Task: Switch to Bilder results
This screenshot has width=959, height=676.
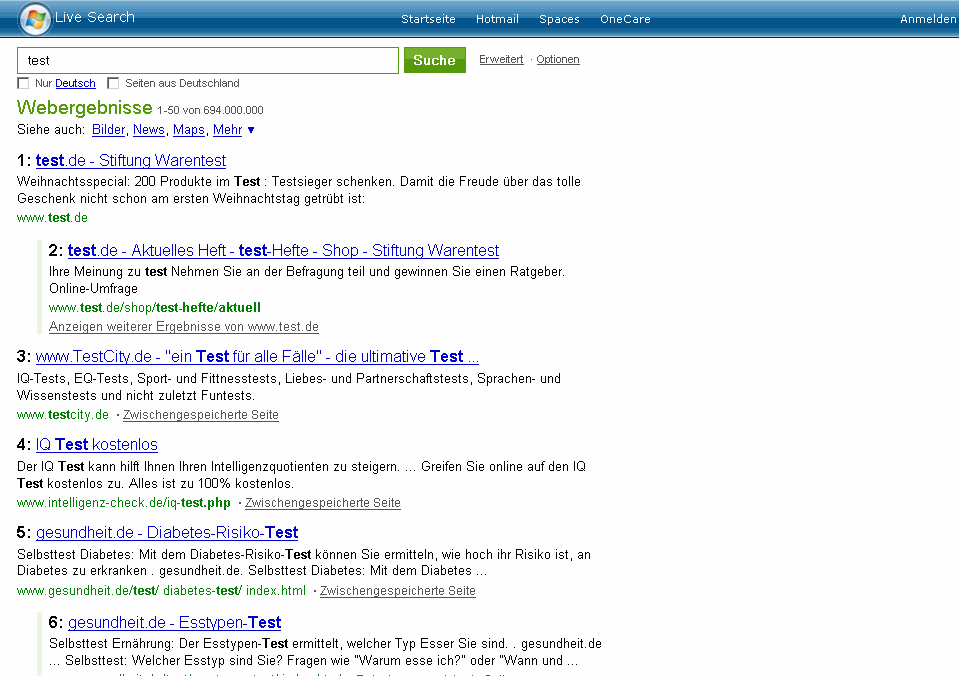Action: coord(108,130)
